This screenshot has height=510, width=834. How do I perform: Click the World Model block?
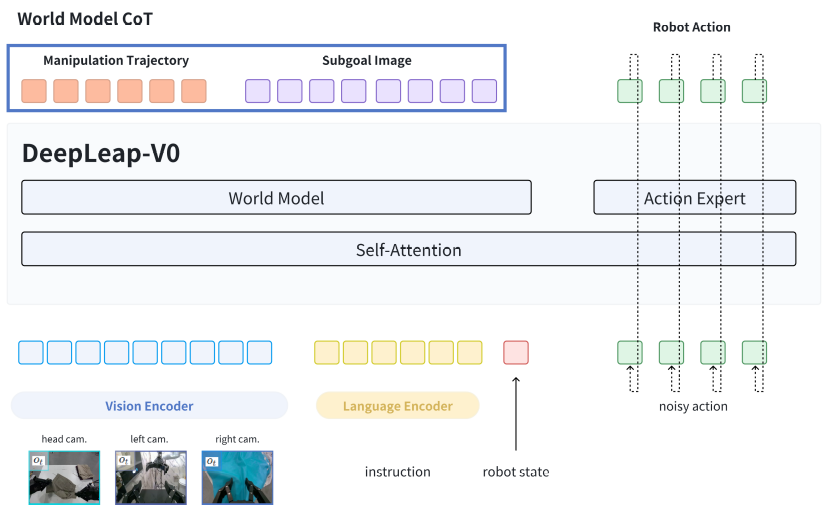(x=276, y=198)
